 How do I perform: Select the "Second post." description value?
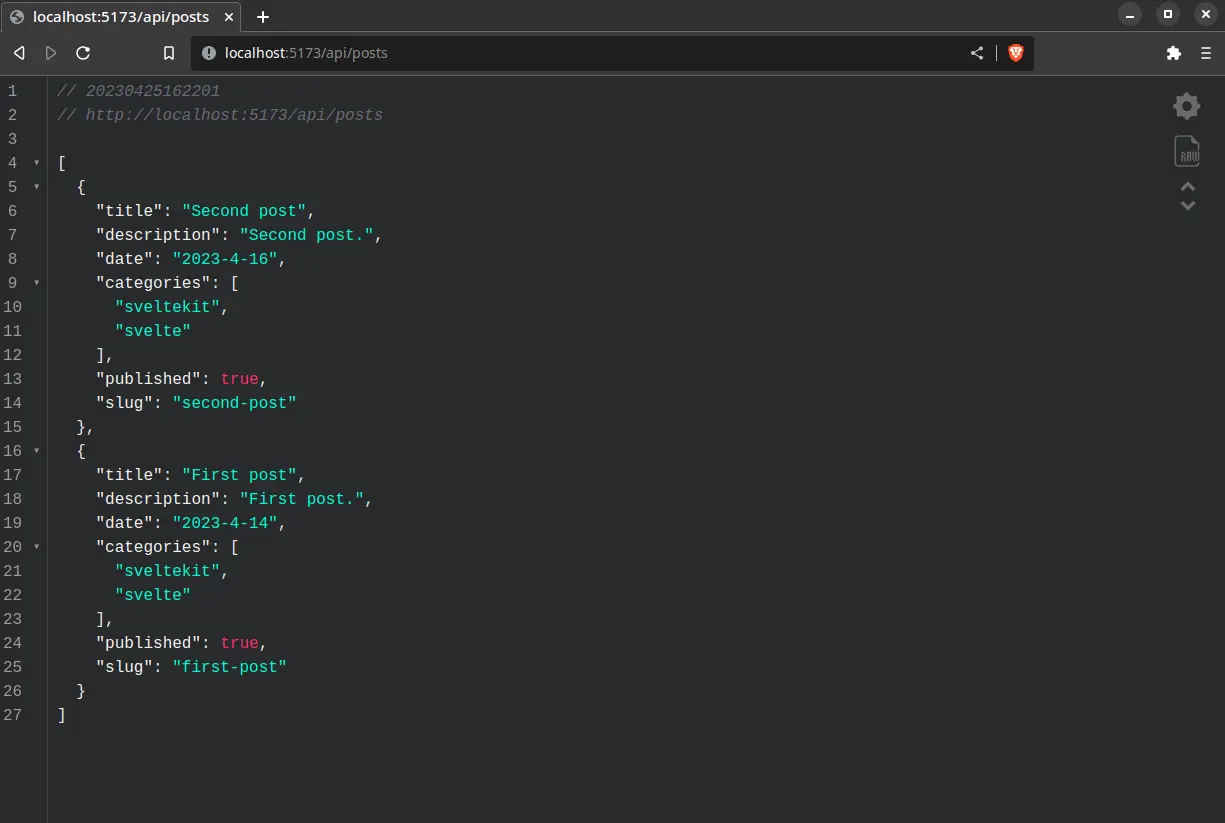pos(307,235)
